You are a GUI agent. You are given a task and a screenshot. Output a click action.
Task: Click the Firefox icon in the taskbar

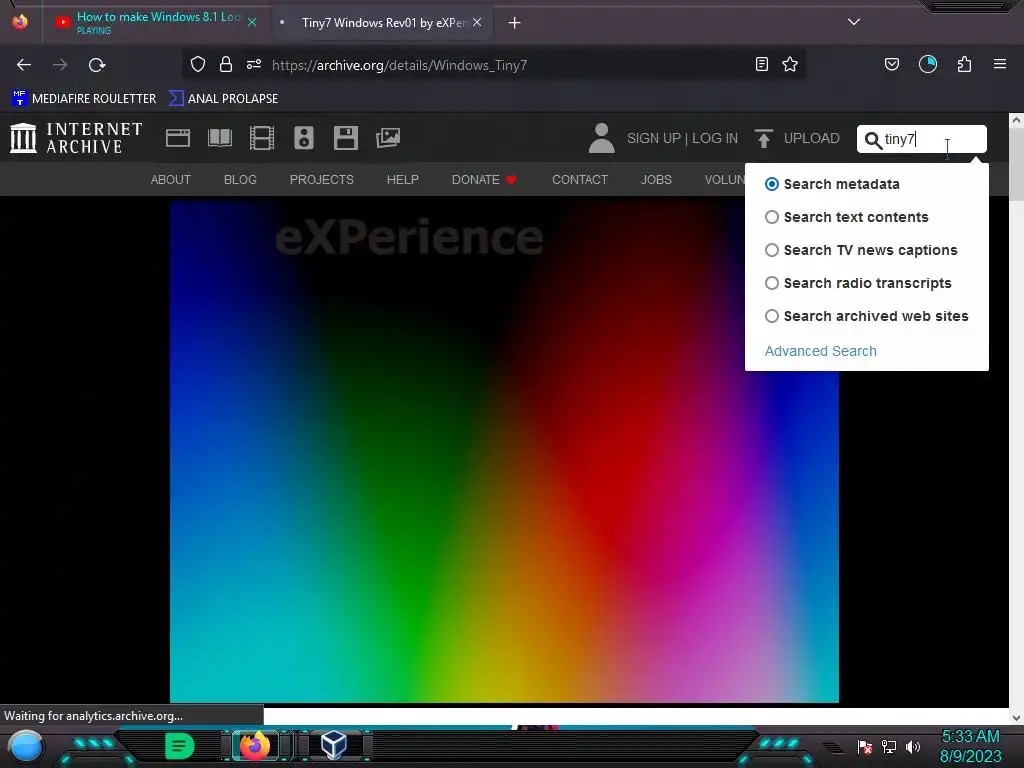pyautogui.click(x=255, y=745)
